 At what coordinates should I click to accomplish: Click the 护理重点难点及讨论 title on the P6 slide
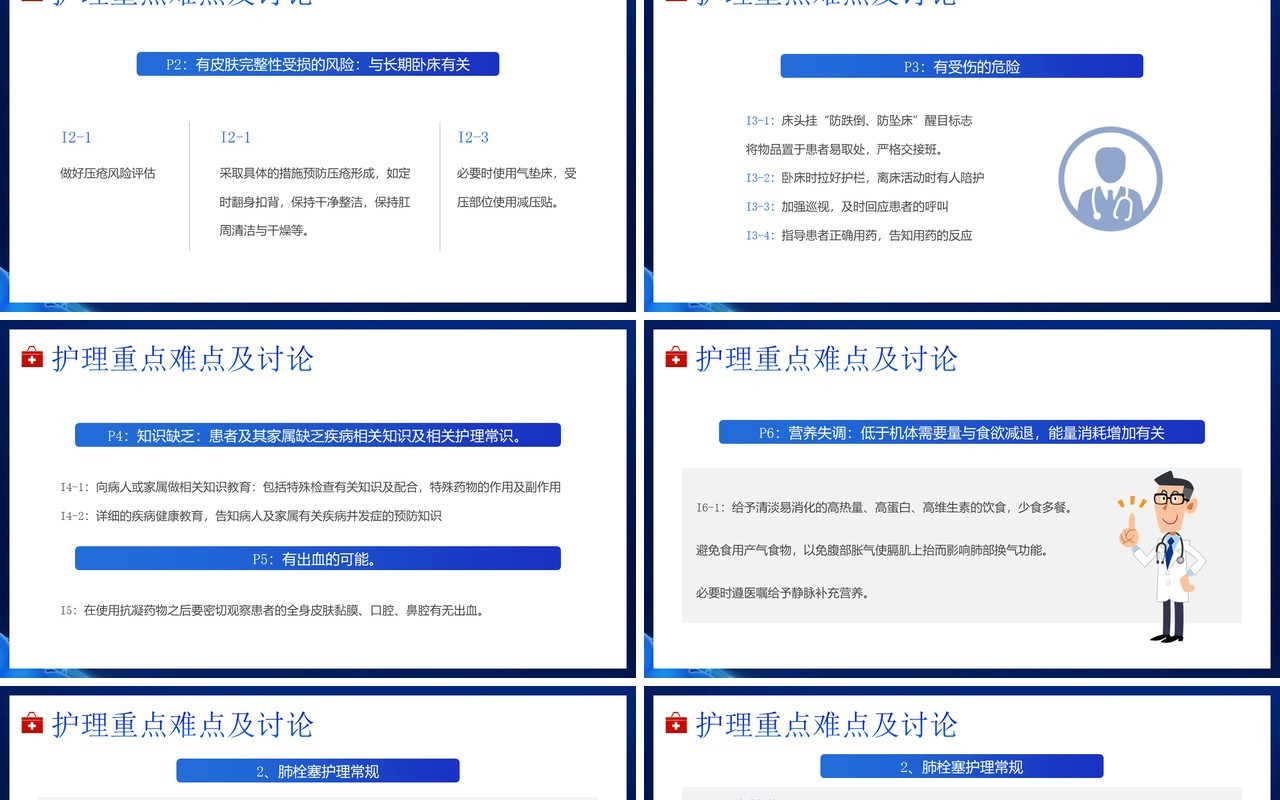pos(827,359)
